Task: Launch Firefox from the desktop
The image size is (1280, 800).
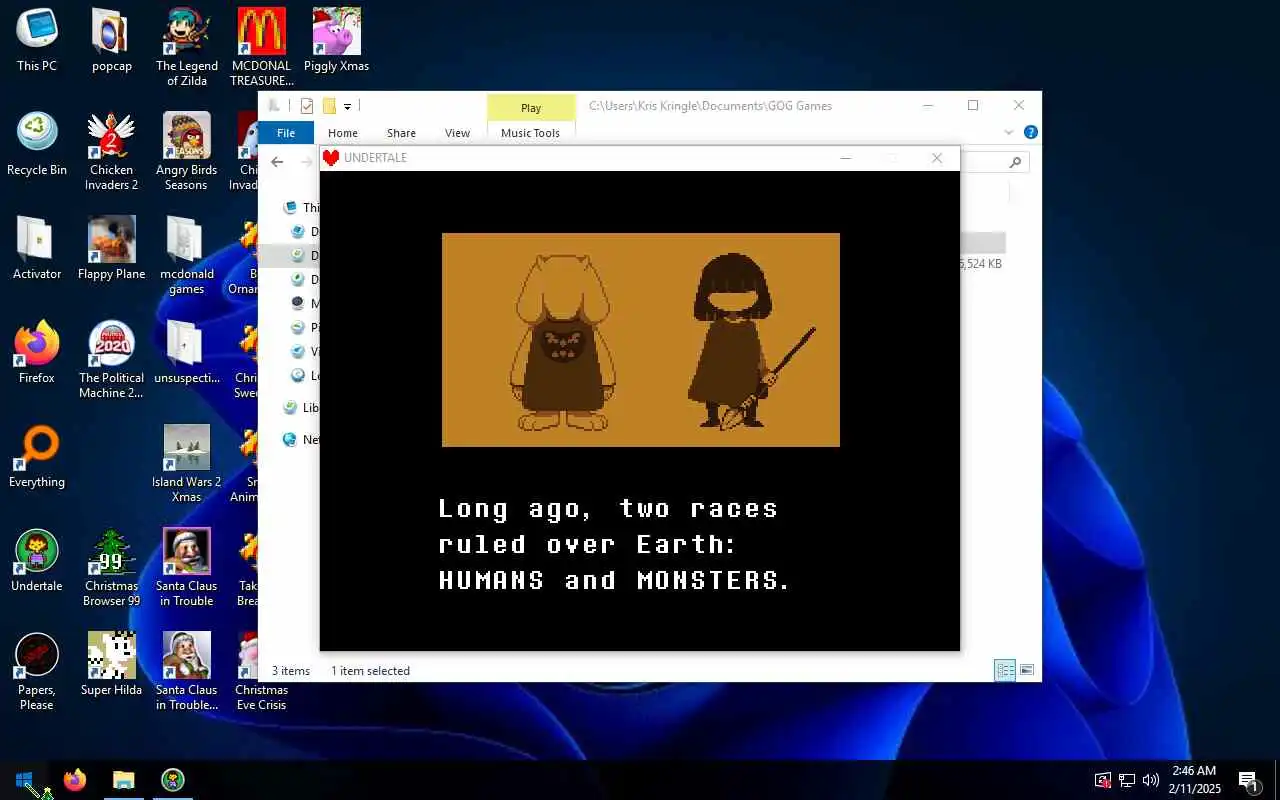Action: (x=37, y=352)
